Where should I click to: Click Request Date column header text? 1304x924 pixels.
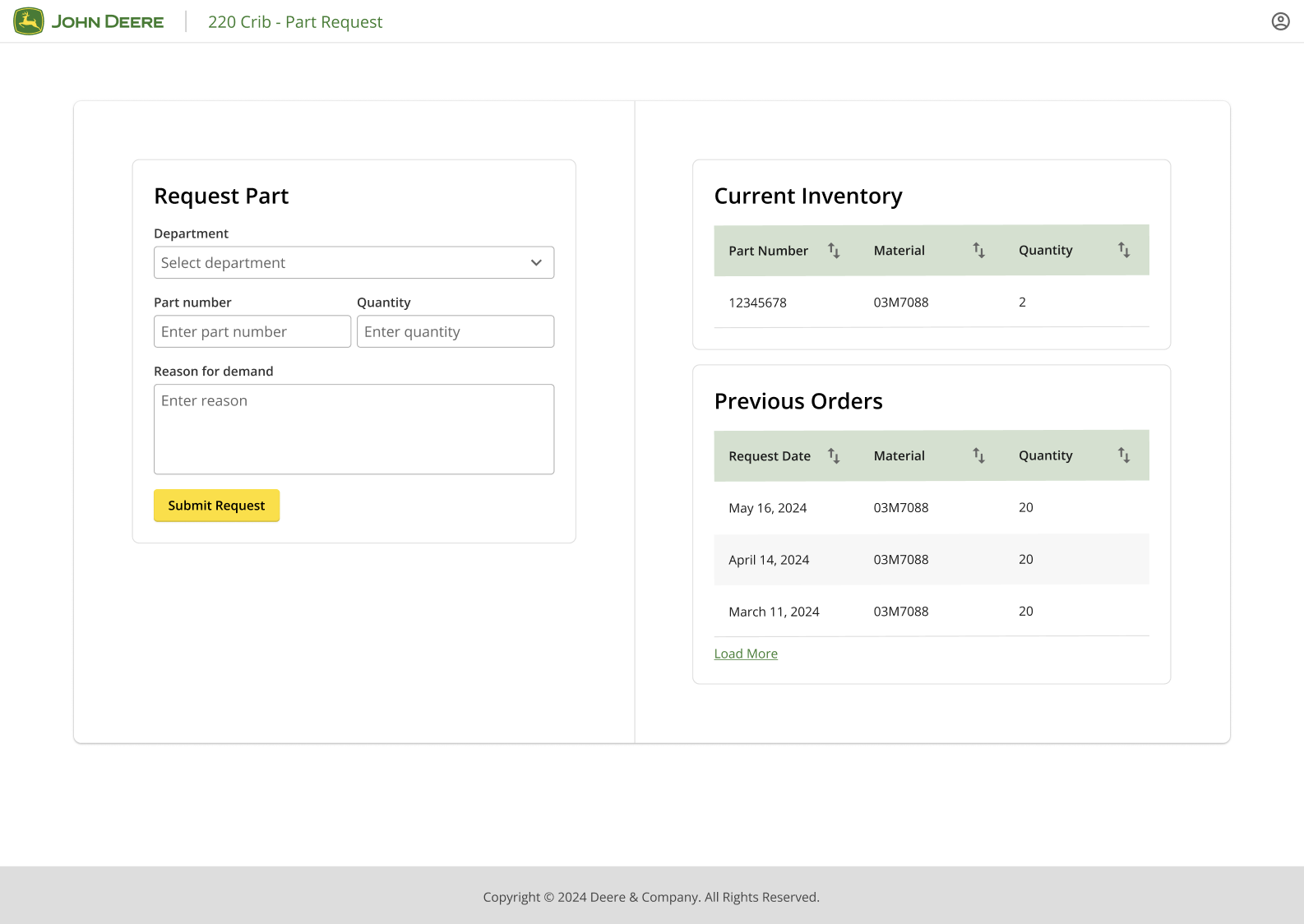770,456
